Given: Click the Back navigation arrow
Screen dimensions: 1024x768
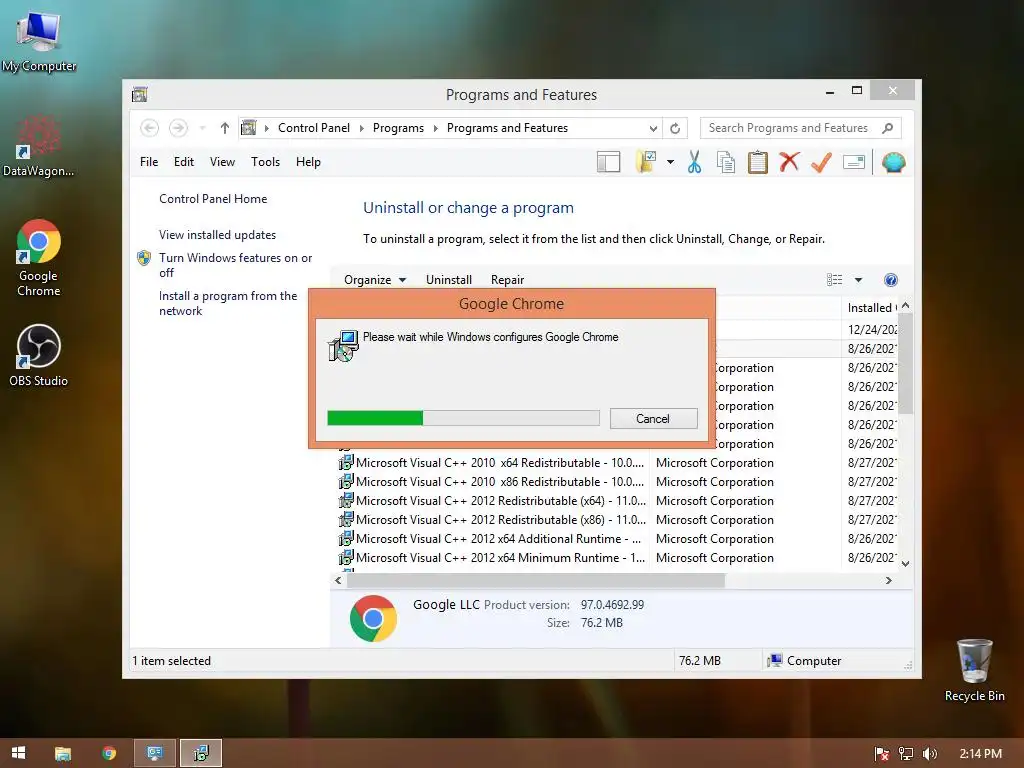Looking at the screenshot, I should click(150, 128).
